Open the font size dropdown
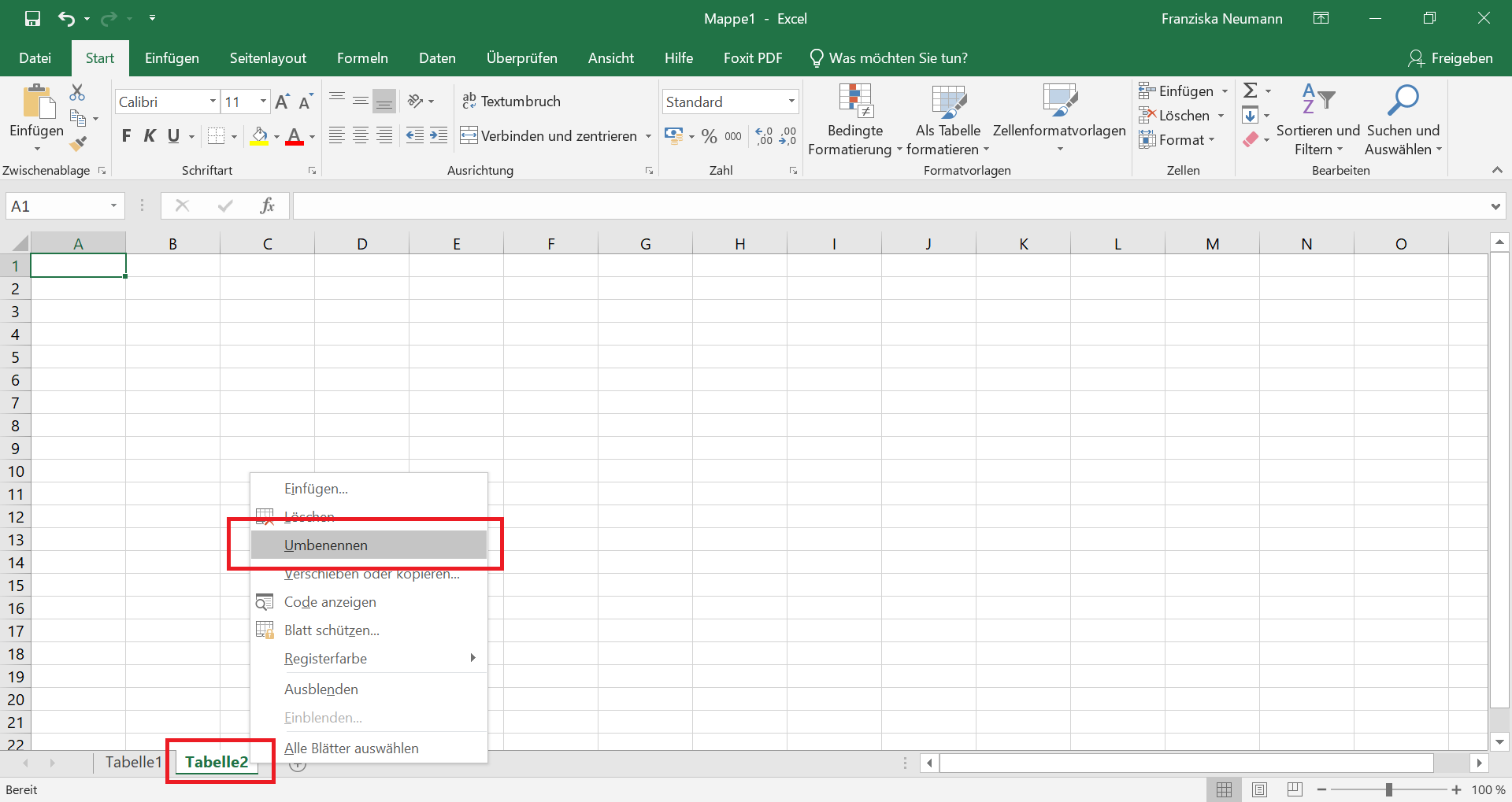This screenshot has height=802, width=1512. (262, 101)
